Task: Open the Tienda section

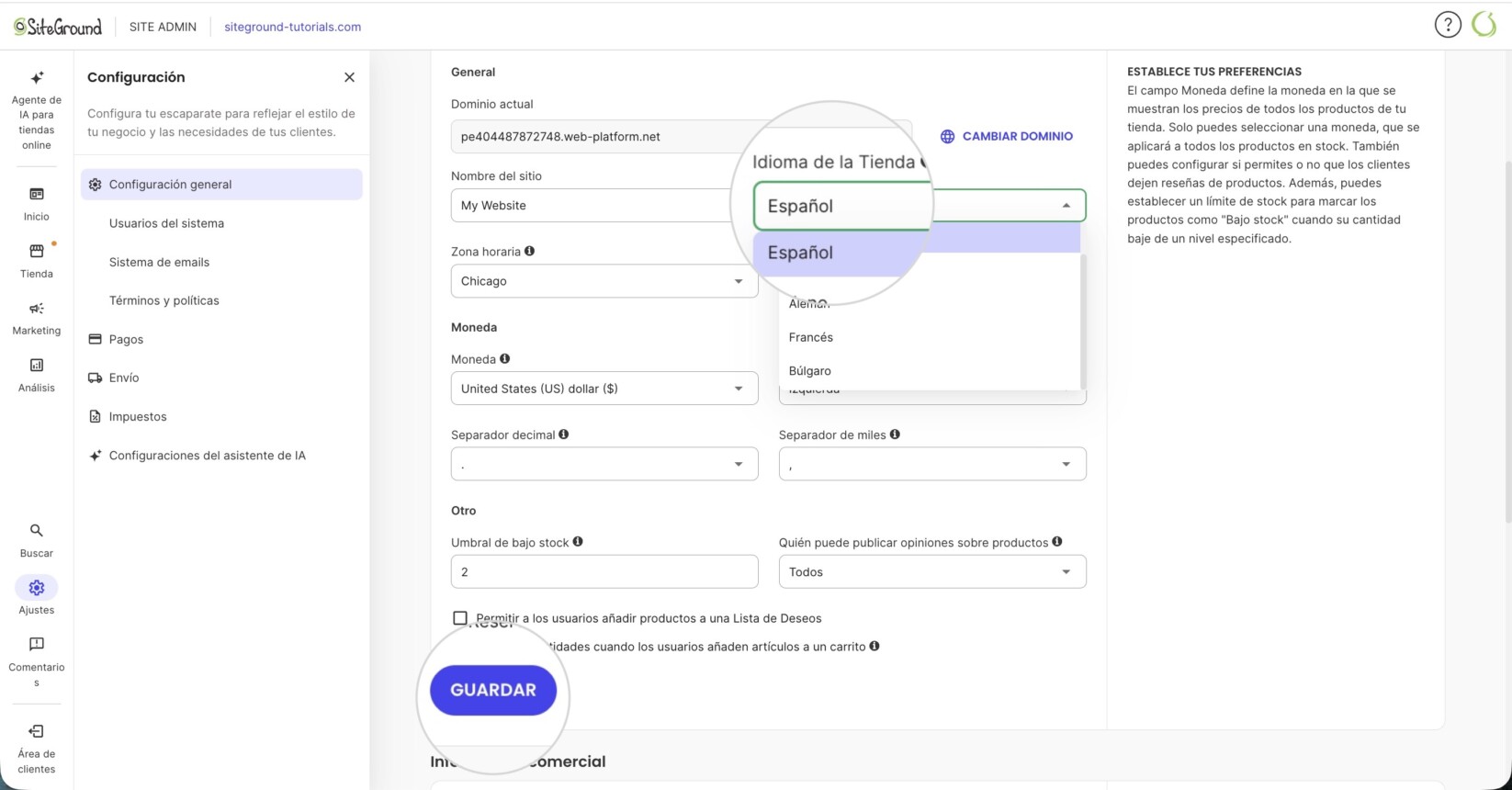Action: click(37, 261)
